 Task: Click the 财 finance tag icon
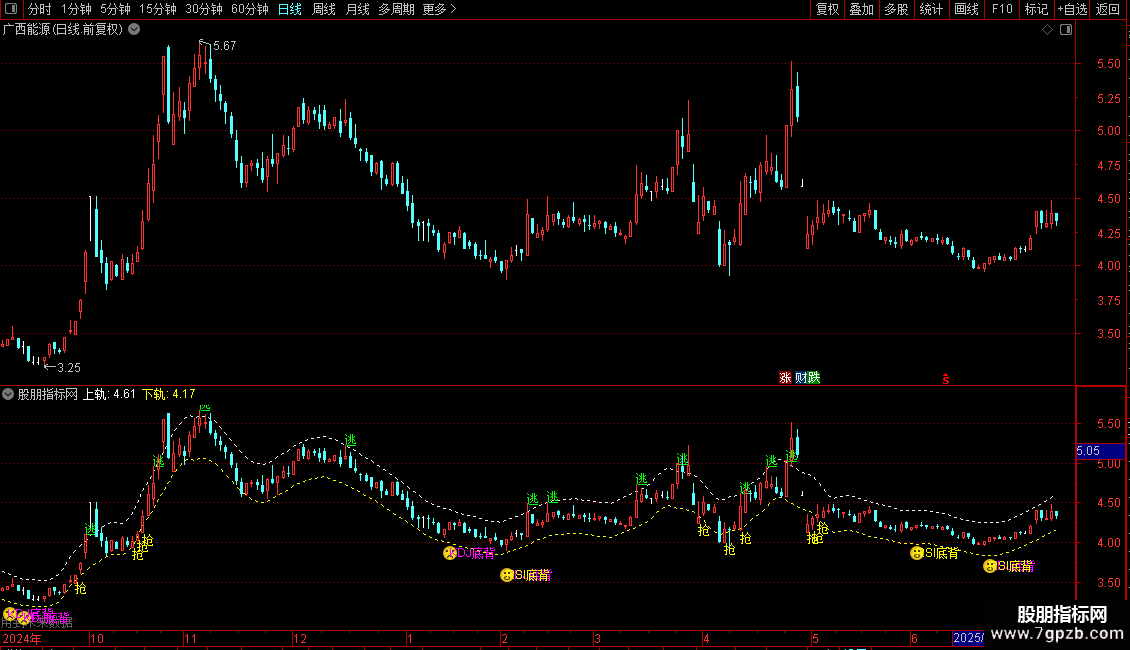click(801, 378)
